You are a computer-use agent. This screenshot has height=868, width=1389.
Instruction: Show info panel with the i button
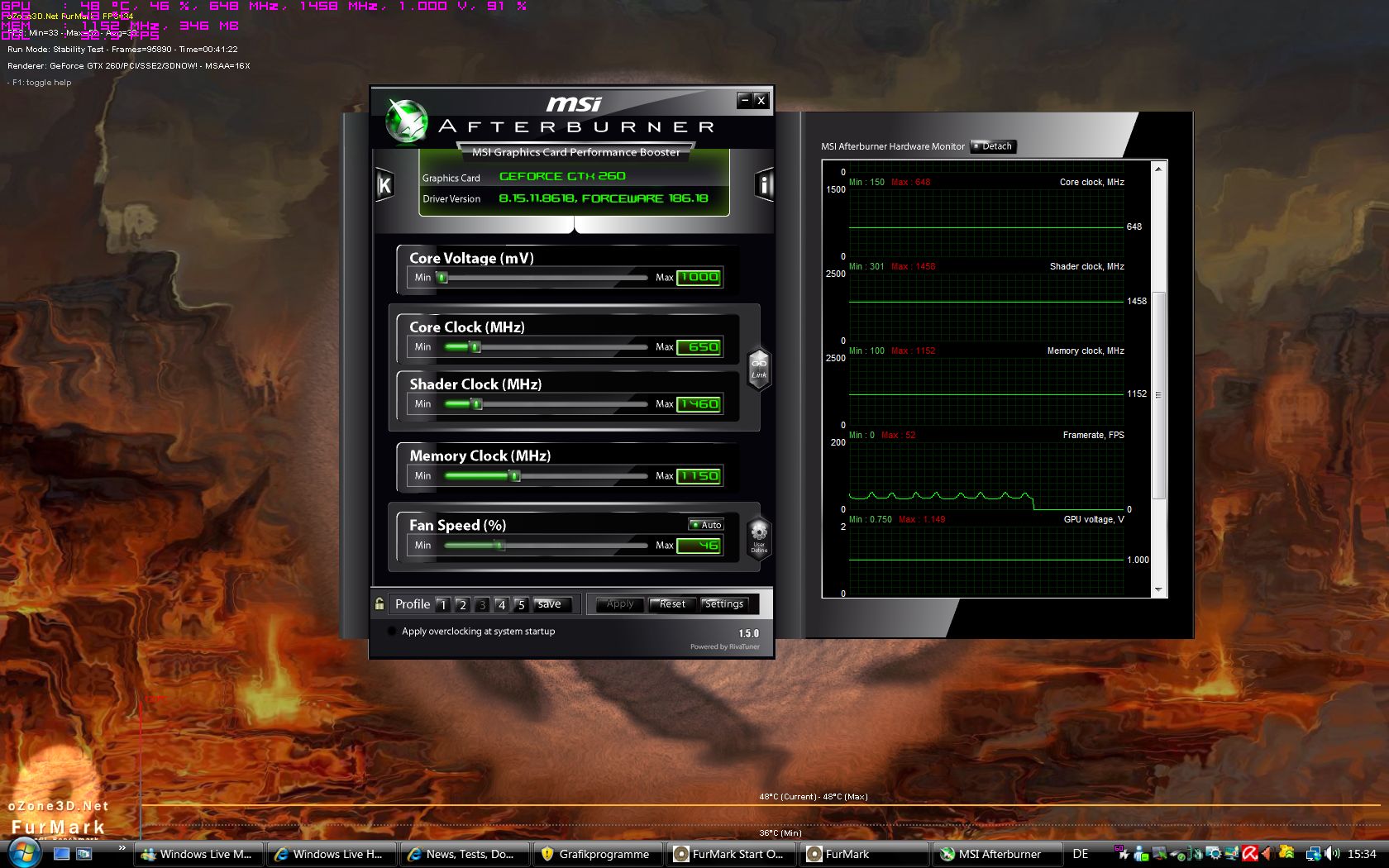[764, 184]
